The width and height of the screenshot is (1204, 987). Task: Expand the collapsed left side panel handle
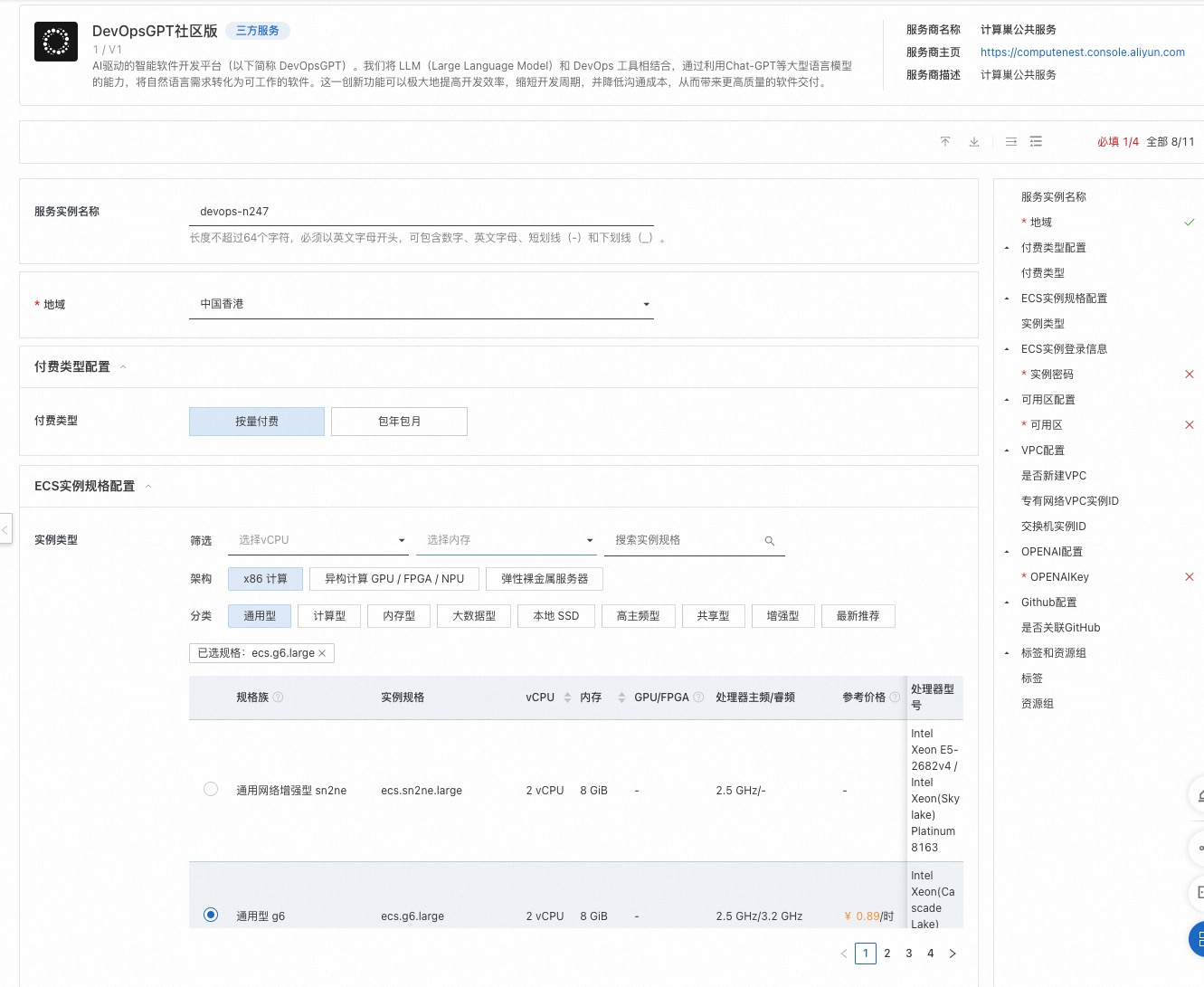click(x=5, y=528)
